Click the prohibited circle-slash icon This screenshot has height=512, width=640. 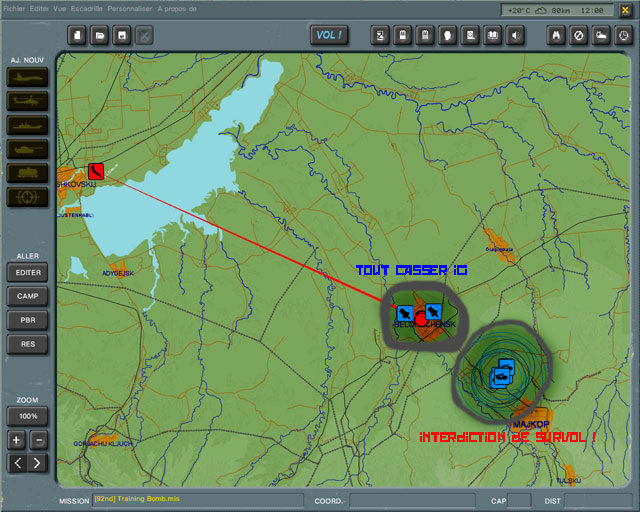coord(579,36)
